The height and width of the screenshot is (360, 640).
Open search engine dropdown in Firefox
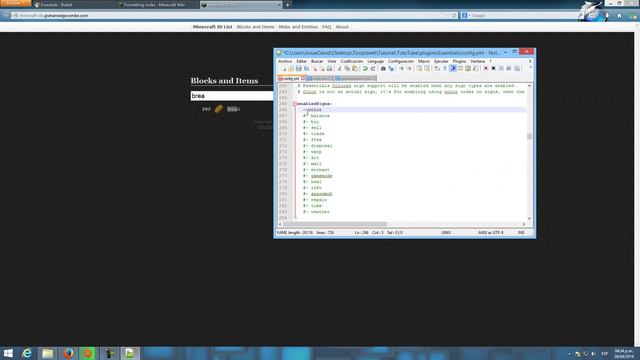(466, 16)
